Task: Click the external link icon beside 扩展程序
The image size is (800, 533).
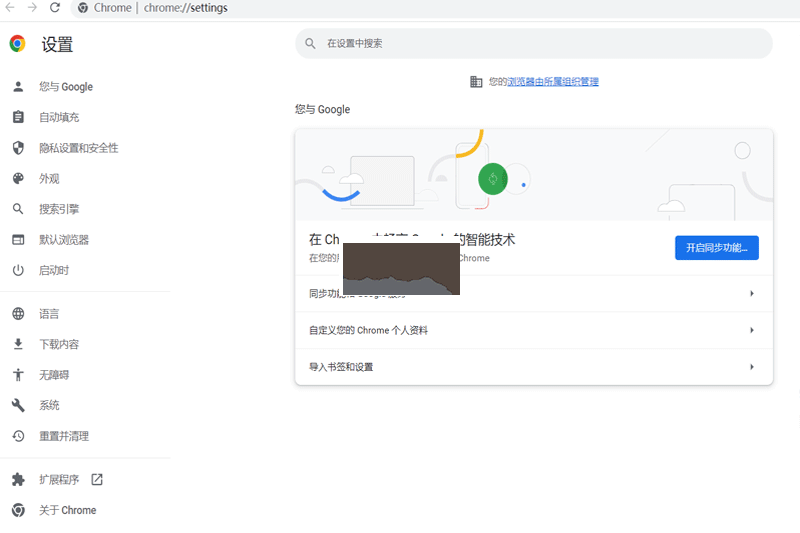Action: click(x=96, y=479)
